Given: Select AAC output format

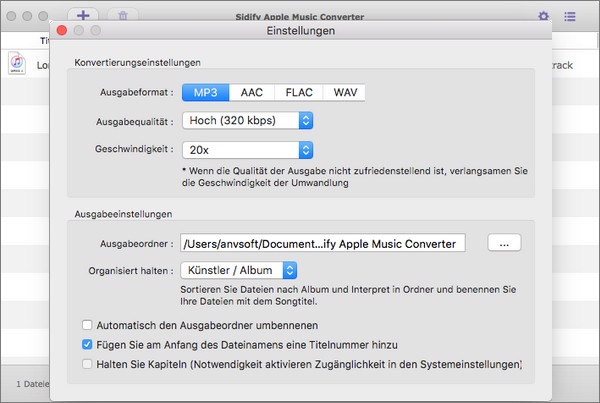Looking at the screenshot, I should (252, 92).
